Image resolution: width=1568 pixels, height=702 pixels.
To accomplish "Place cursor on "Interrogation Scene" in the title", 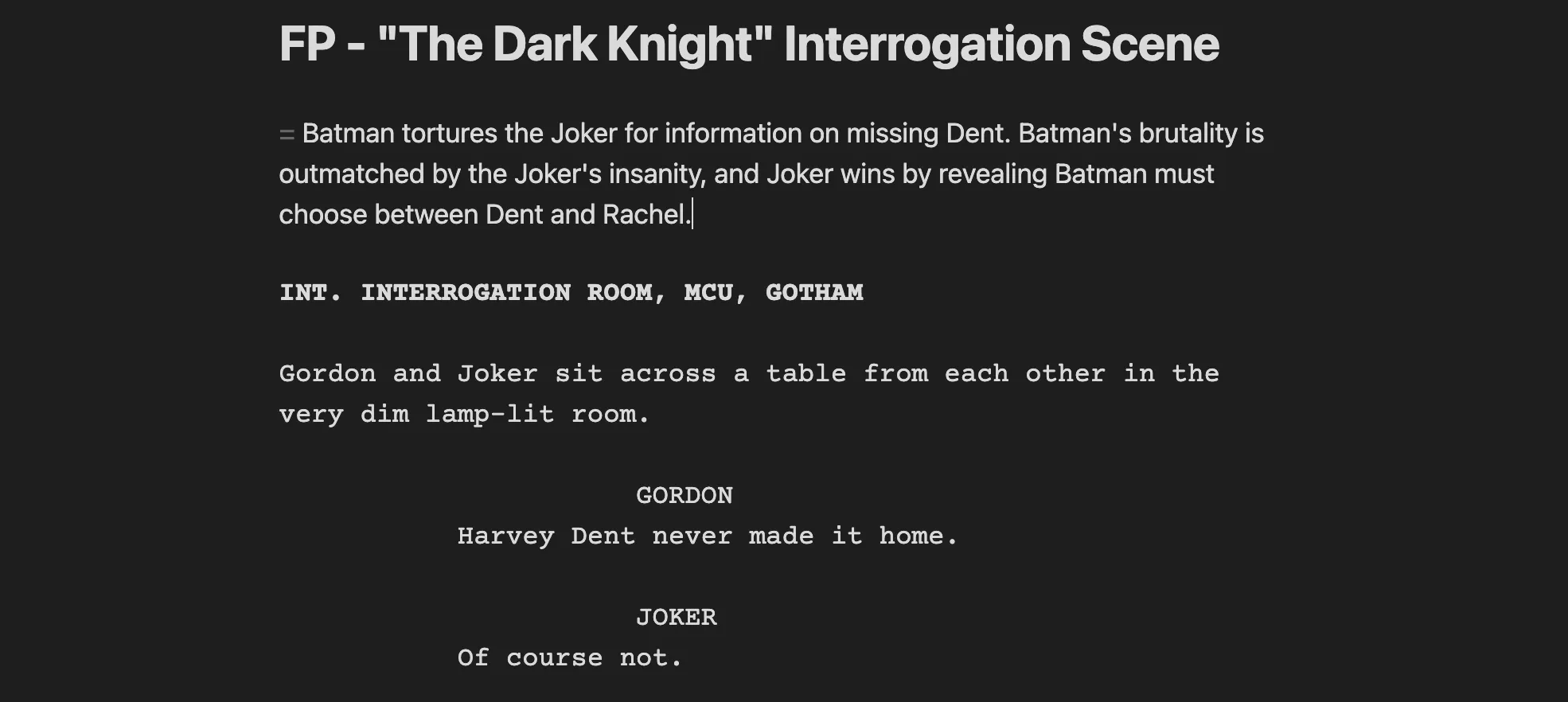I will pyautogui.click(x=1001, y=43).
